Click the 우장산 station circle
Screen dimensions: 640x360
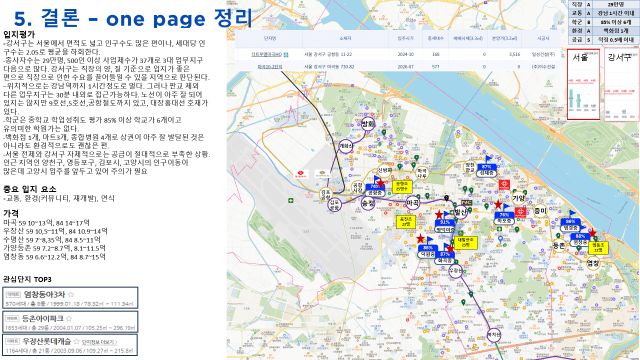point(456,271)
